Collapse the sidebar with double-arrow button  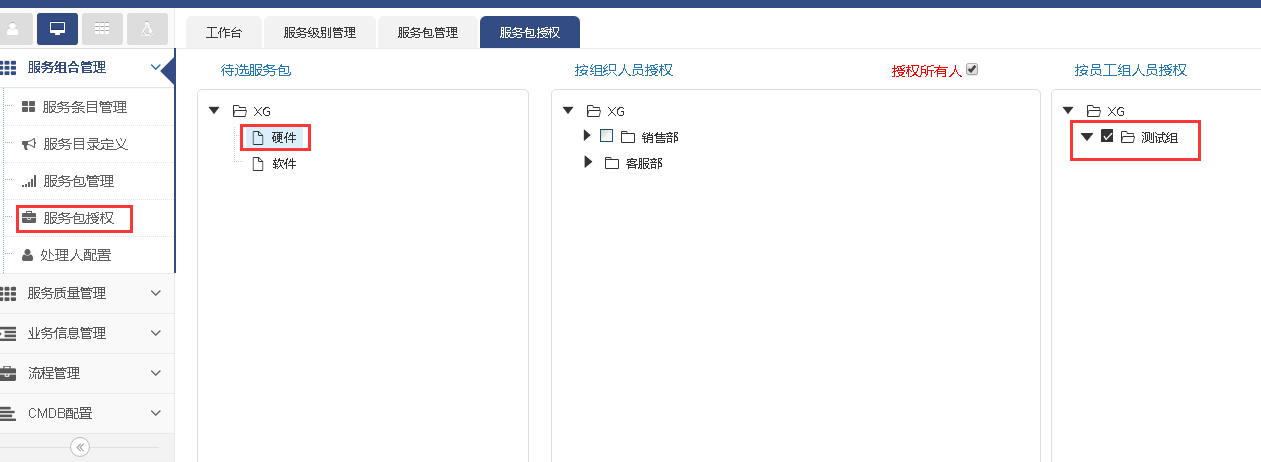(81, 447)
